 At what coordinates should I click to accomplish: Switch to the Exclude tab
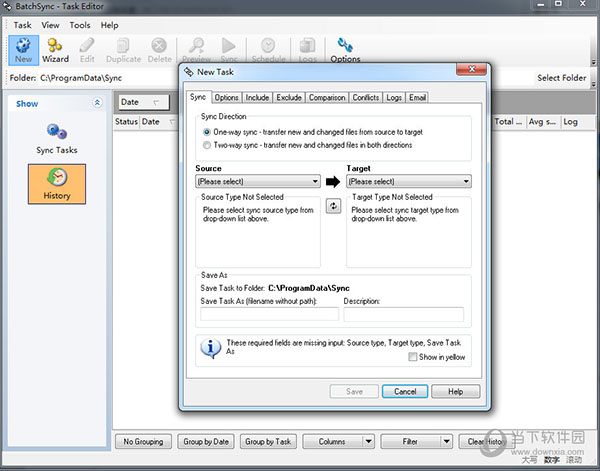pos(289,98)
